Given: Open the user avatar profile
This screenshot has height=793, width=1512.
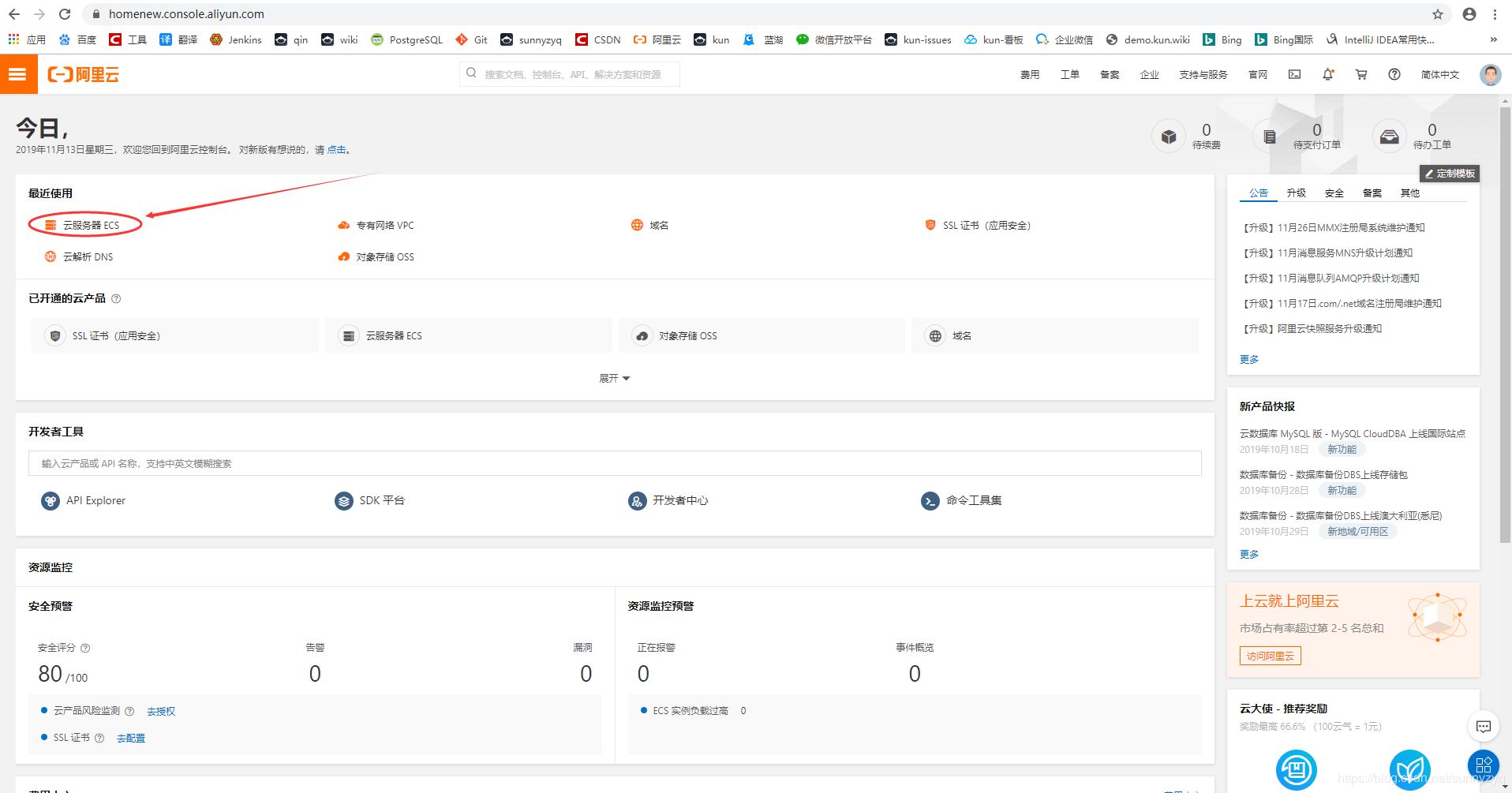Looking at the screenshot, I should pos(1490,74).
